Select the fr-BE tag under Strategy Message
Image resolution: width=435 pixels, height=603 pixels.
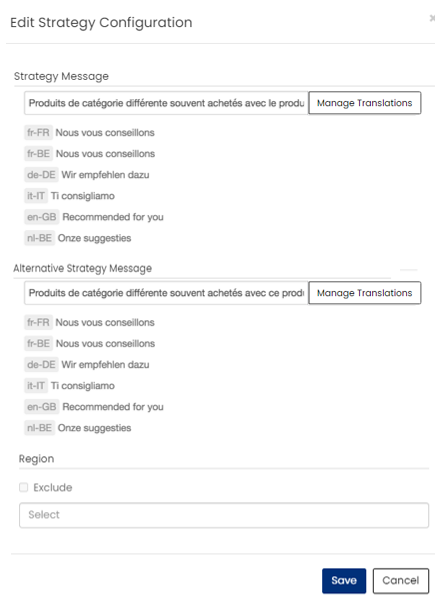point(38,154)
